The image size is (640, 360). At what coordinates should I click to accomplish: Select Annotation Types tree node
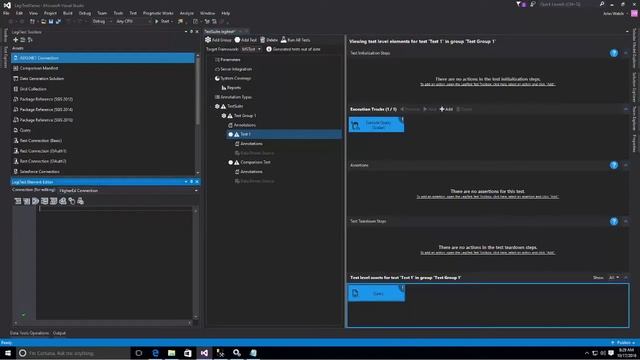pyautogui.click(x=236, y=97)
